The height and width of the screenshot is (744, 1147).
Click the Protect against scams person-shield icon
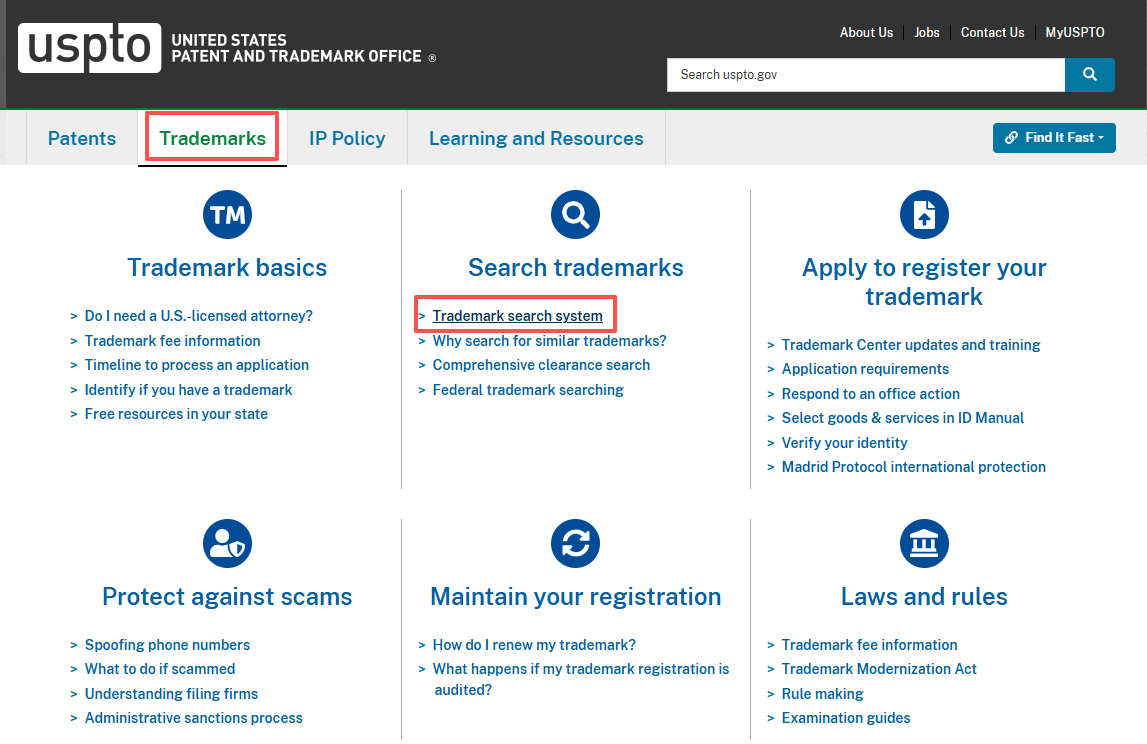(x=227, y=544)
